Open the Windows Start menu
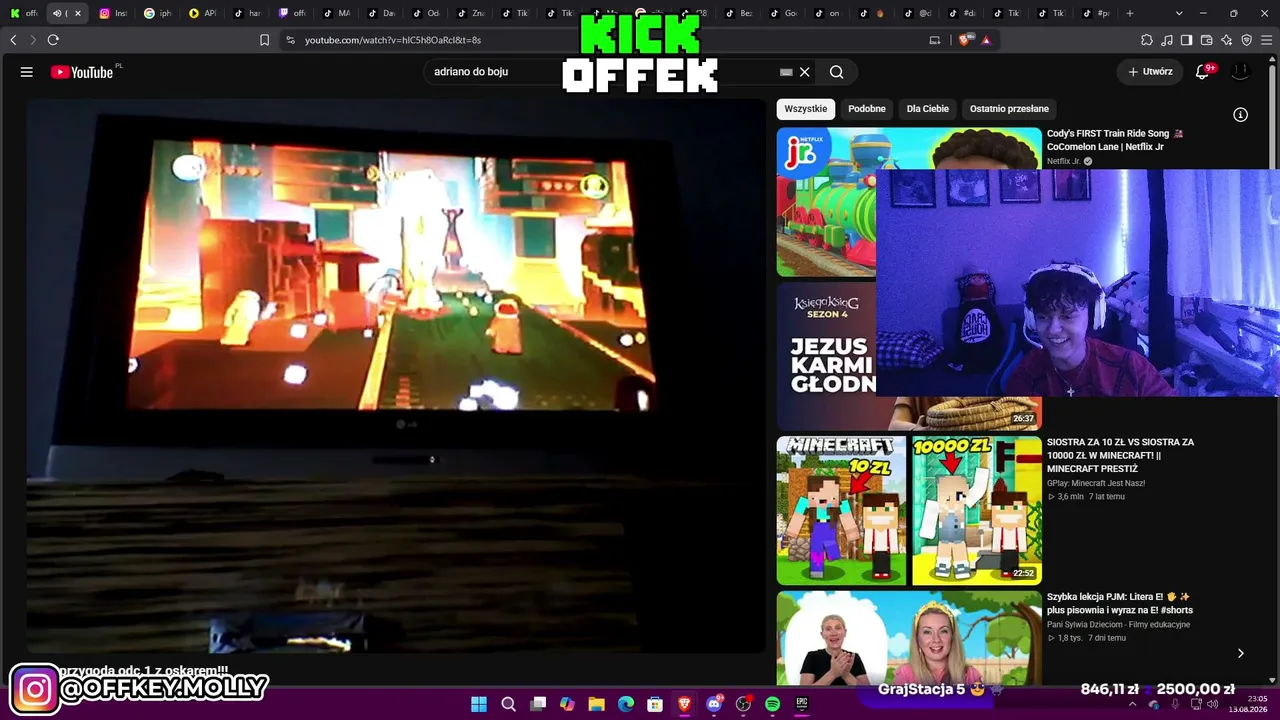1280x720 pixels. coord(479,704)
